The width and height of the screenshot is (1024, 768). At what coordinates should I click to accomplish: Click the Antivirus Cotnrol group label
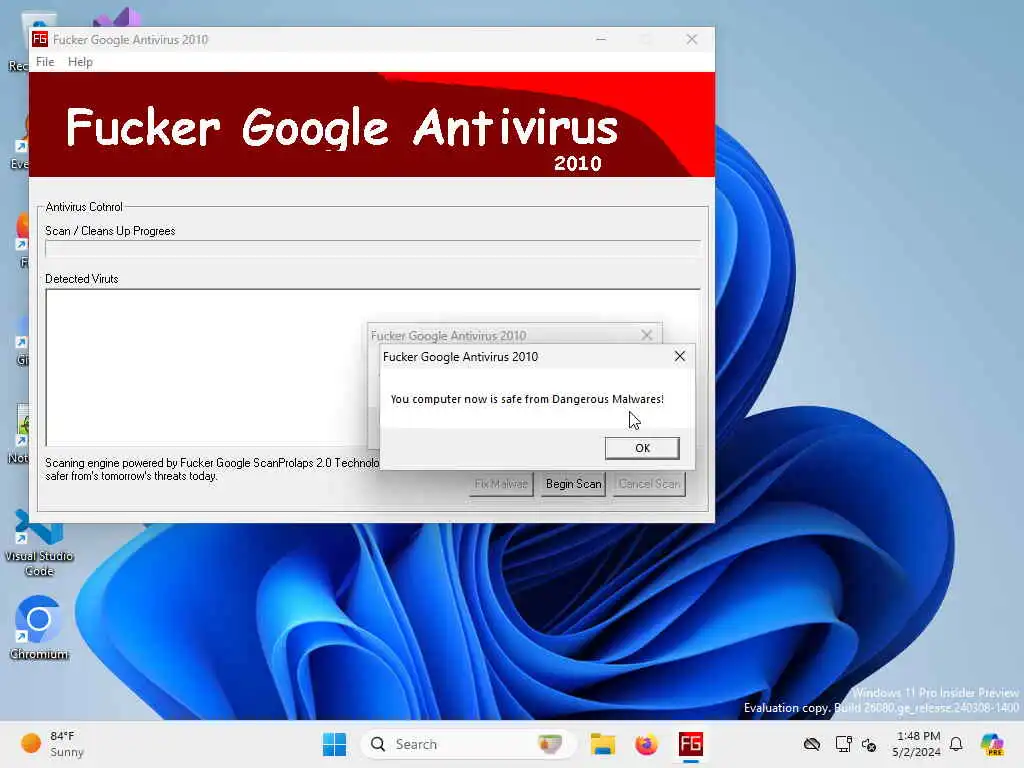coord(84,207)
